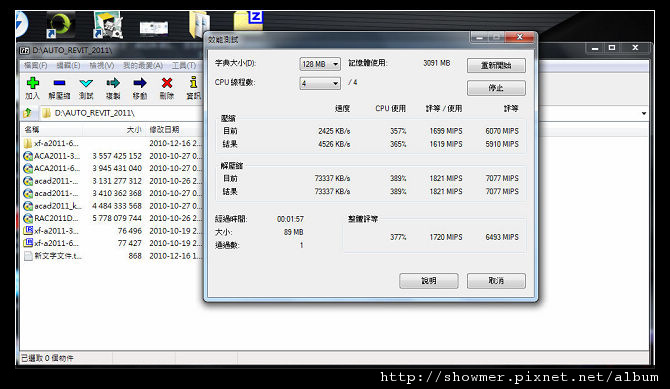Viewport: 670px width, 389px height.
Task: Sort by the Modified date (修改日期) column header
Action: coord(164,130)
